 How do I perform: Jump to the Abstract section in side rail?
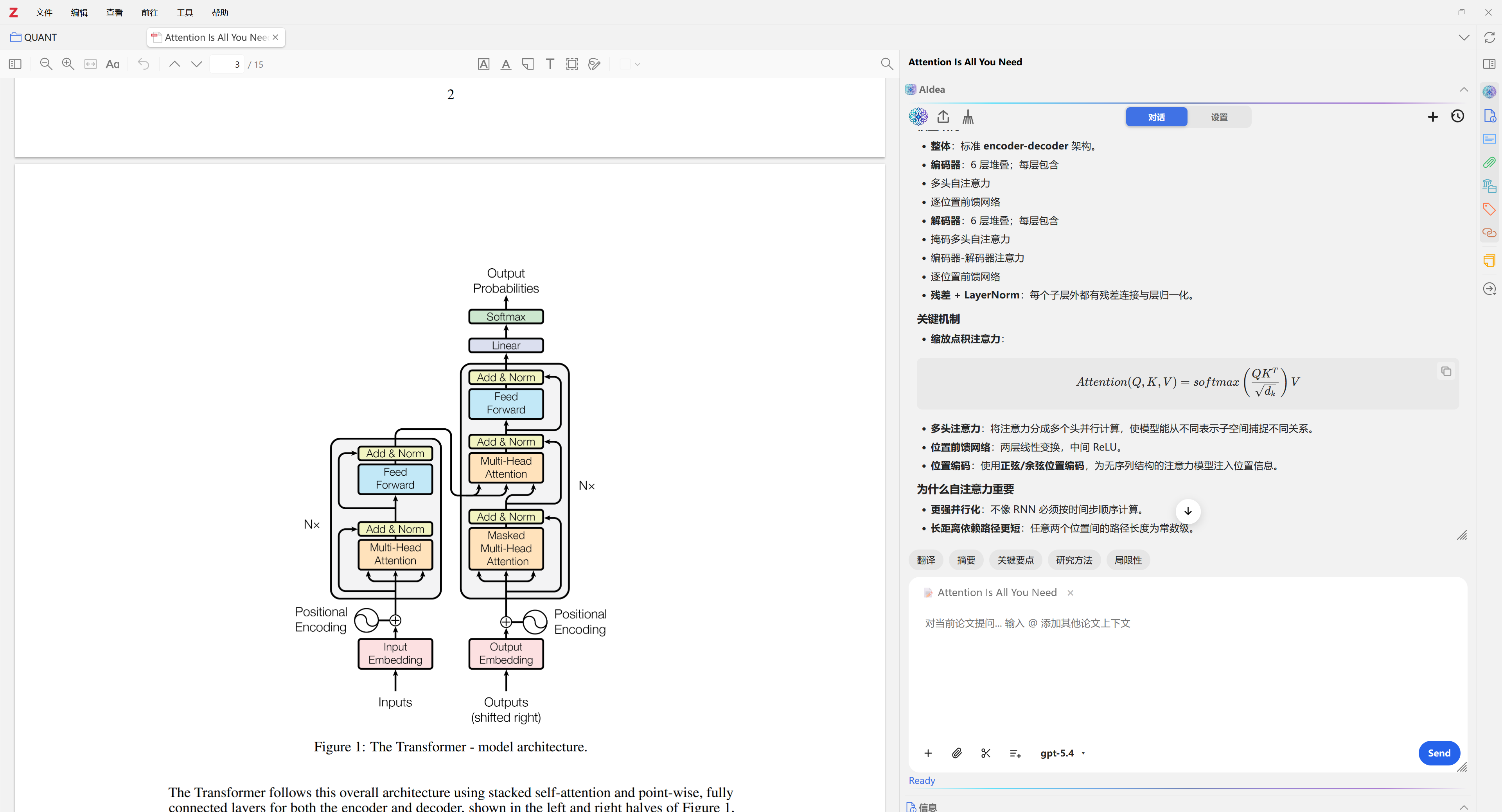1489,139
